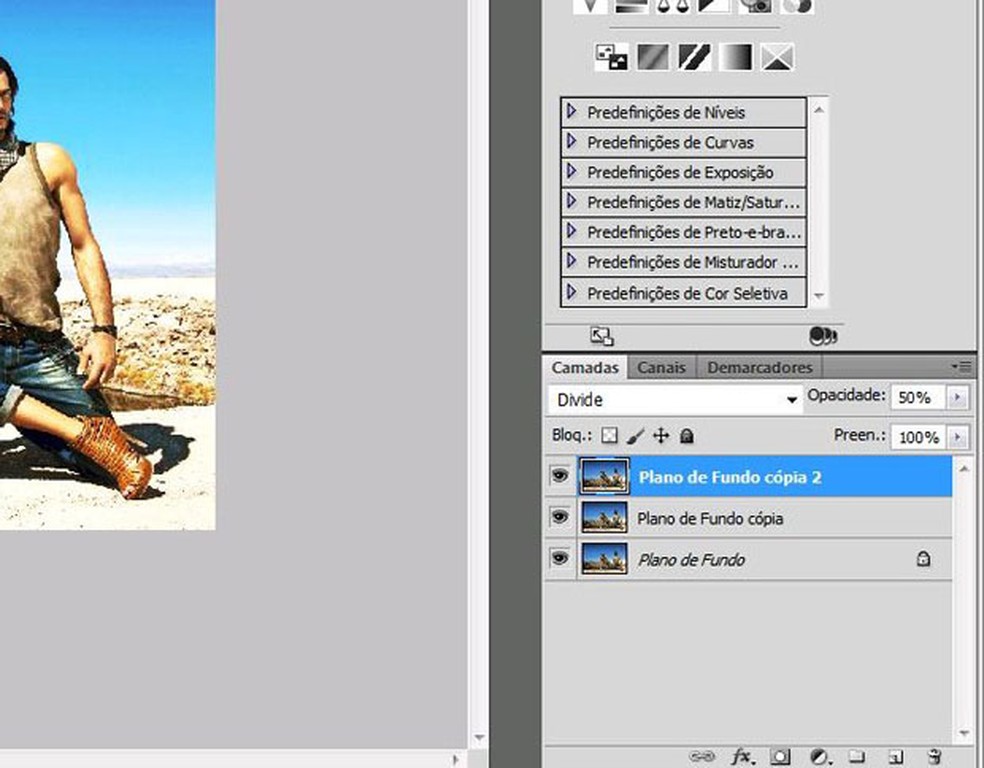
Task: Hide the Plano de Fundo cópia 2 layer
Action: click(560, 476)
